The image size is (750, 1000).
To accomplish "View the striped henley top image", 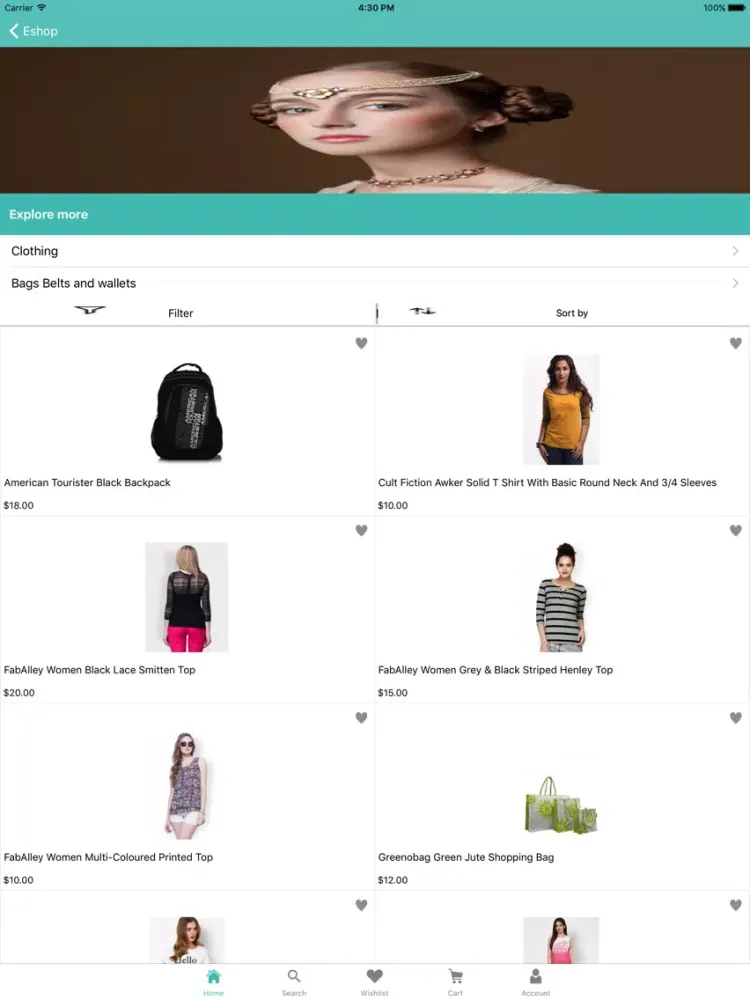I will [x=561, y=597].
